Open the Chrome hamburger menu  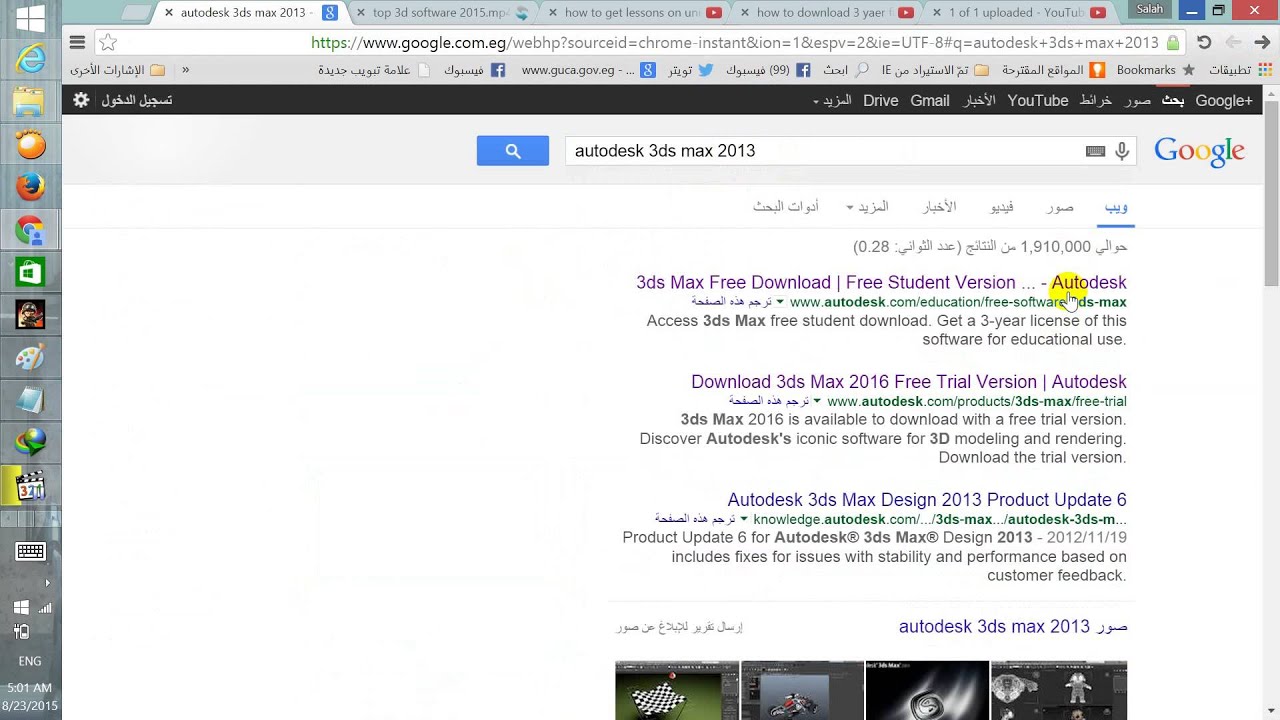(77, 42)
